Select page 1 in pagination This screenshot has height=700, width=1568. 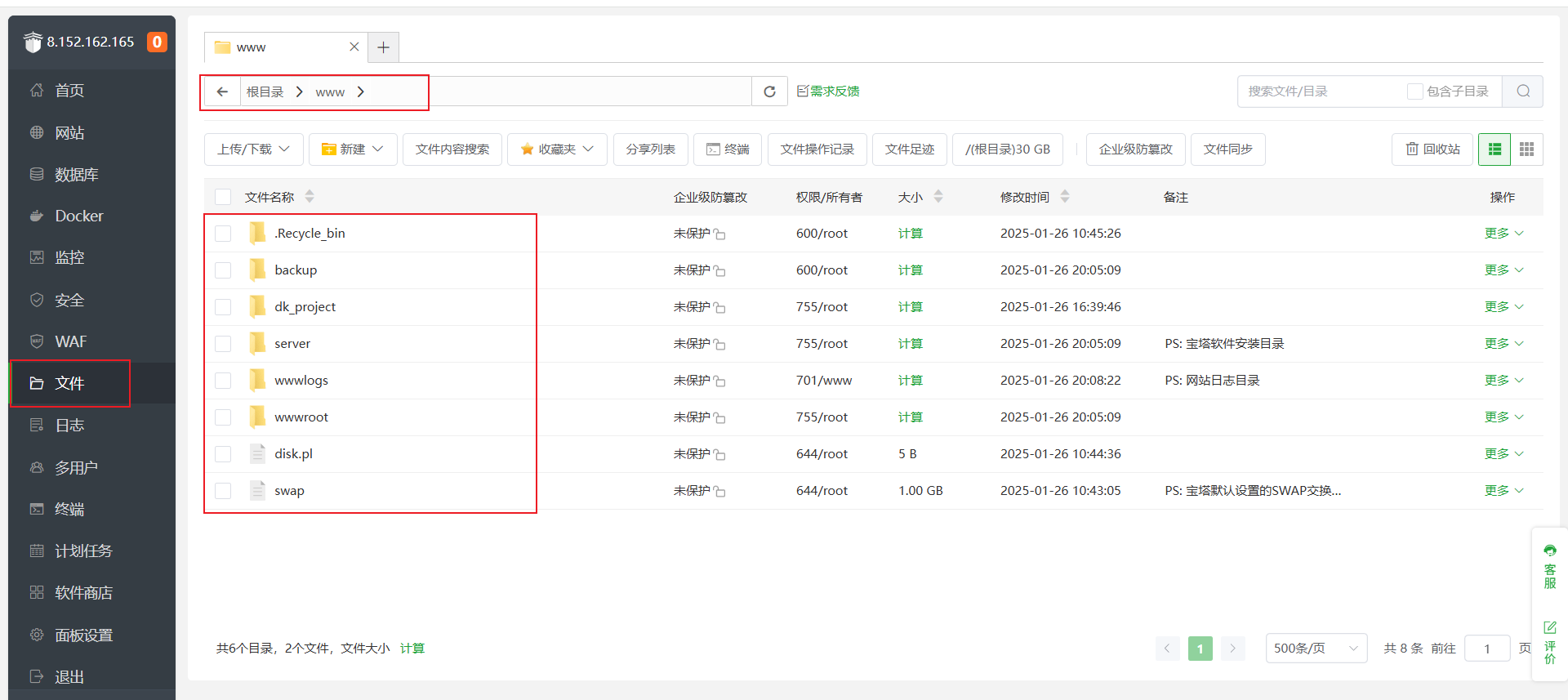tap(1200, 649)
